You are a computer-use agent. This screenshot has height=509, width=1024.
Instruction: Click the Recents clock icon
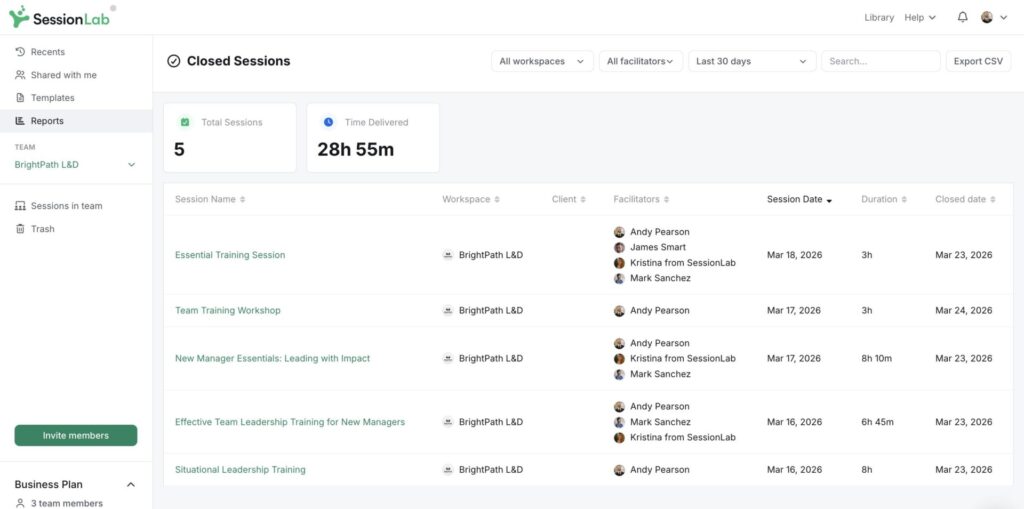click(20, 52)
